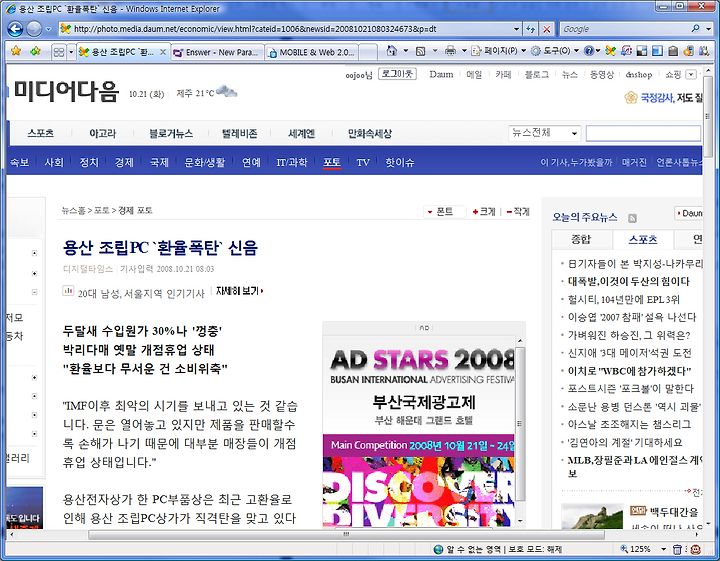Click the 미디어다음 logo
720x561 pixels.
pos(66,91)
